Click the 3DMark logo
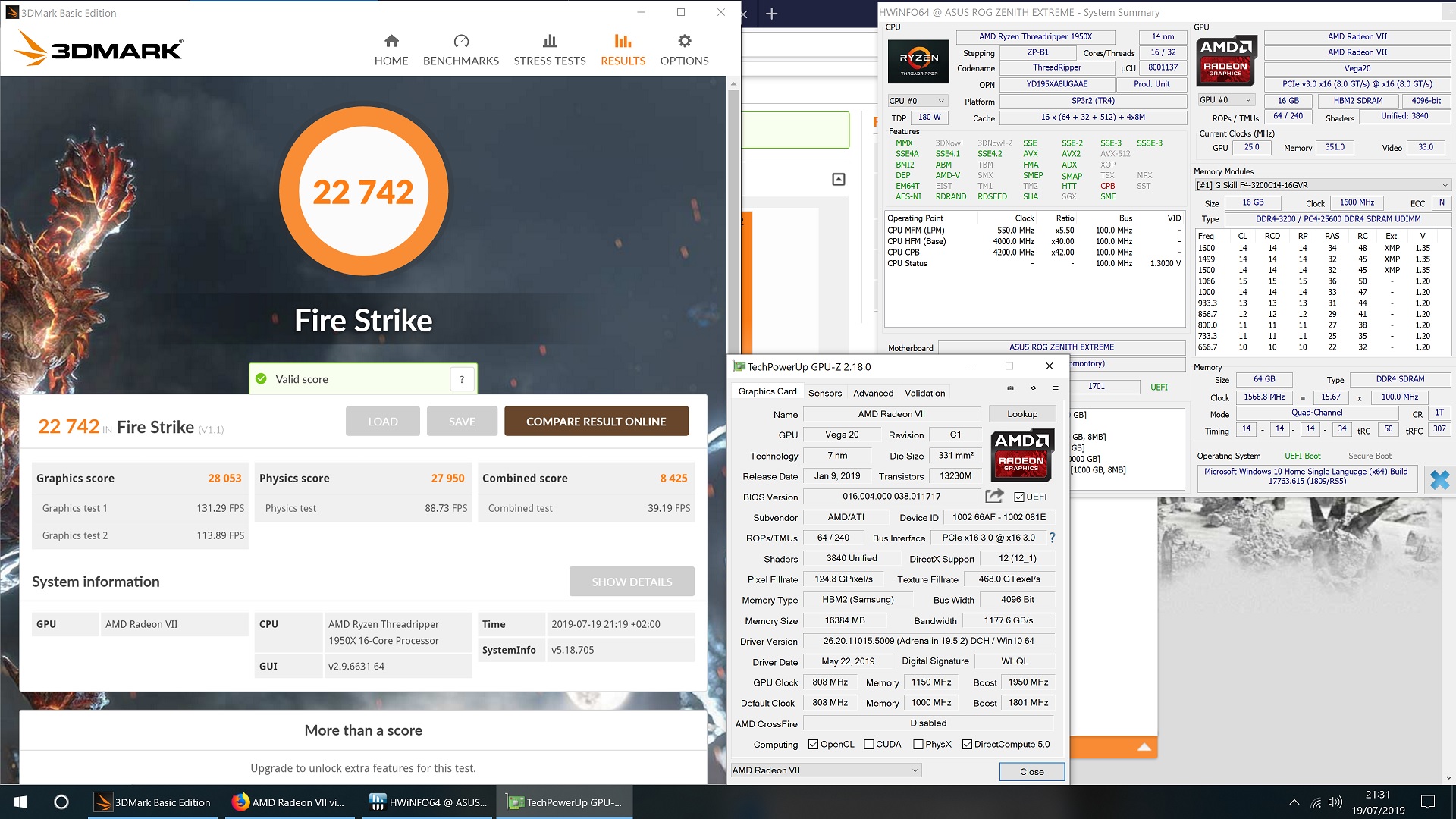 pyautogui.click(x=99, y=49)
